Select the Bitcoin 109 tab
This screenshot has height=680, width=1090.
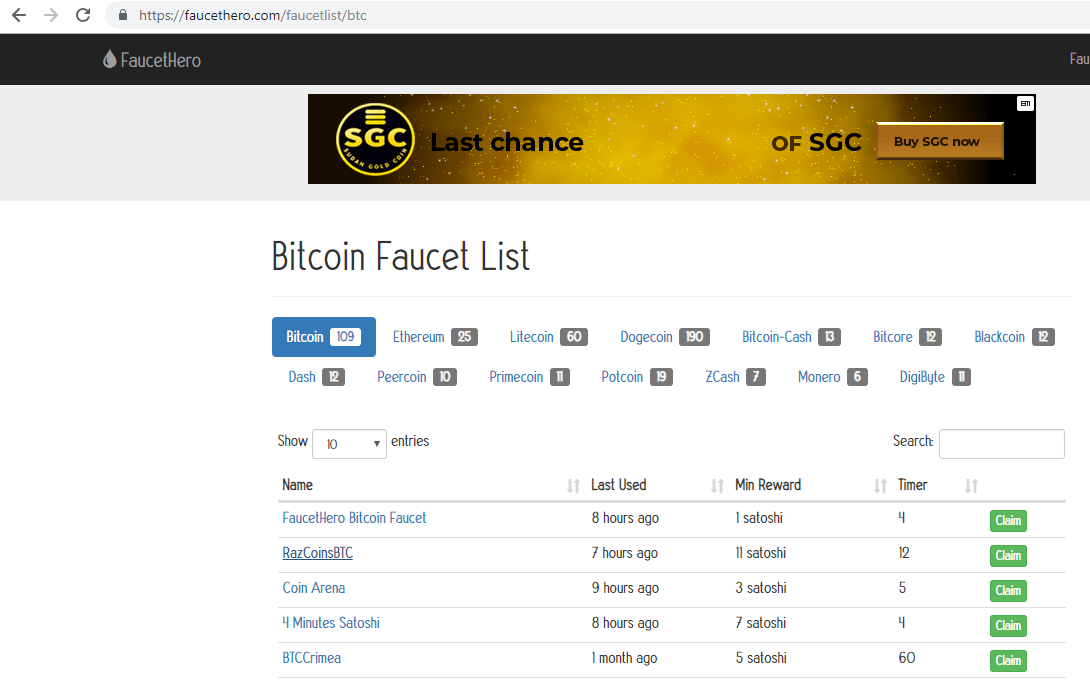click(x=323, y=337)
